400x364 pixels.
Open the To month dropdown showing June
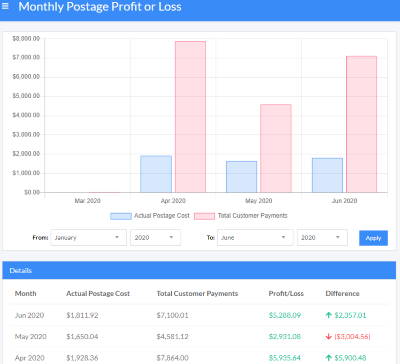[255, 238]
